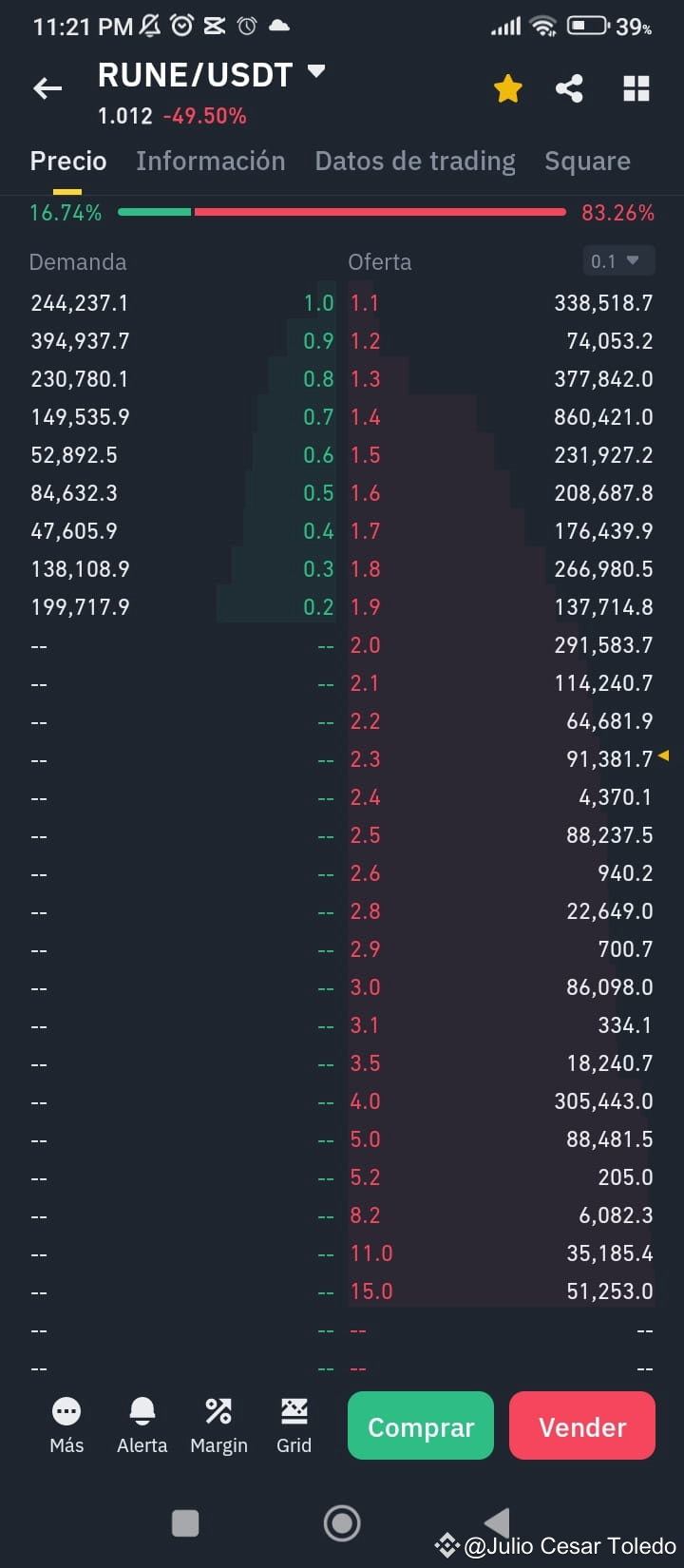Open the Square tab
The height and width of the screenshot is (1568, 684).
click(x=587, y=162)
